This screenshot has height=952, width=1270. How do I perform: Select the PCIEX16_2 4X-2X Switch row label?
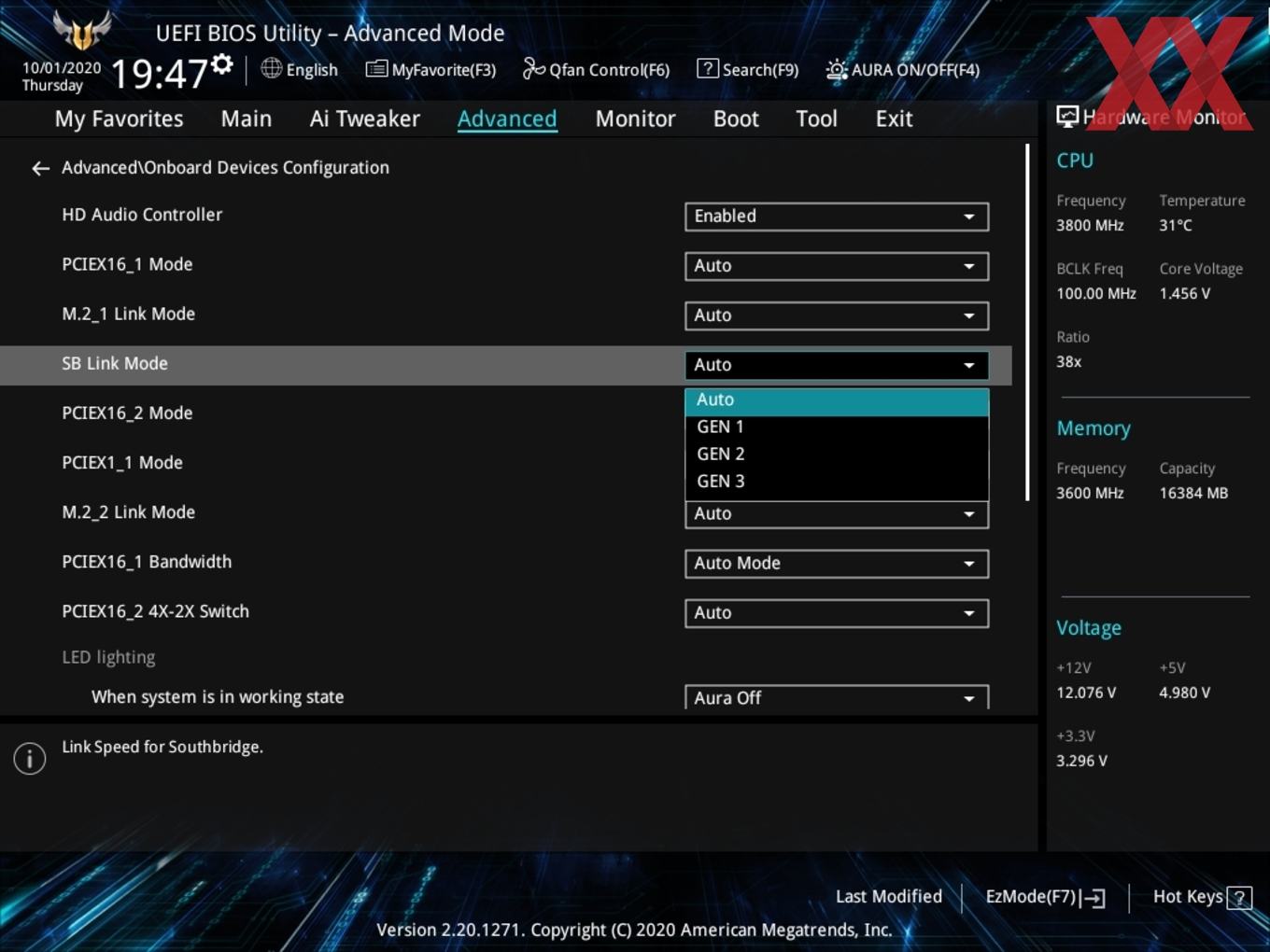coord(155,611)
